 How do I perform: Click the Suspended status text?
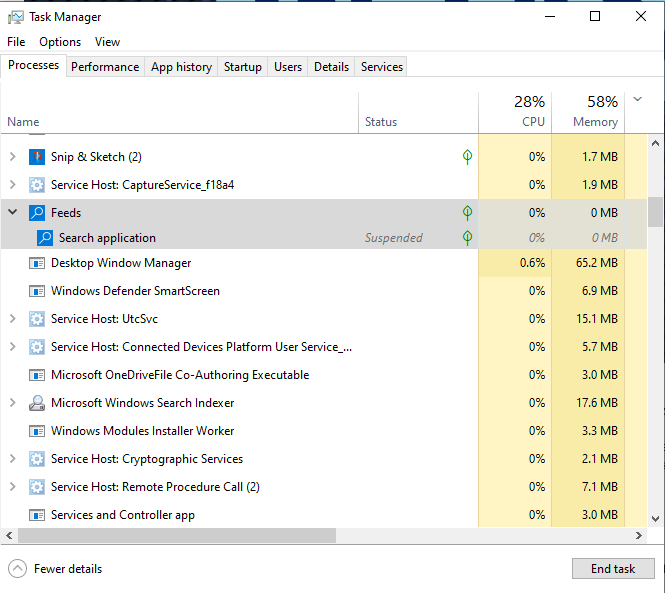pyautogui.click(x=394, y=238)
